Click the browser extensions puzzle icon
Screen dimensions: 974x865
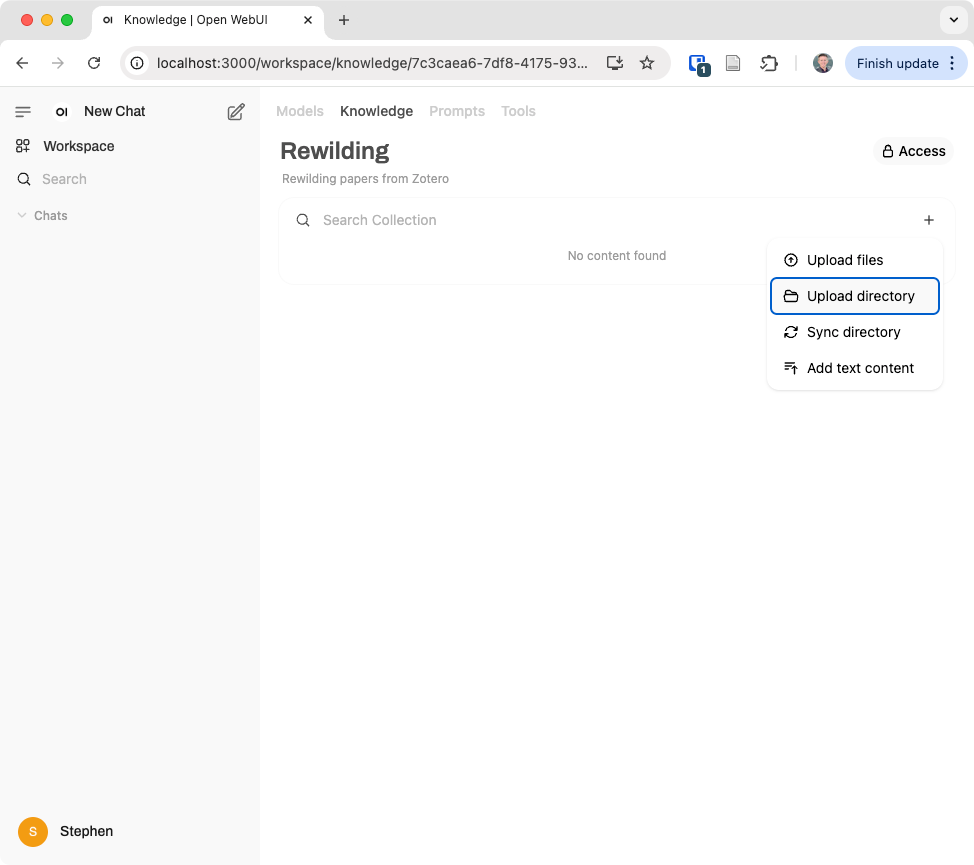tap(769, 62)
